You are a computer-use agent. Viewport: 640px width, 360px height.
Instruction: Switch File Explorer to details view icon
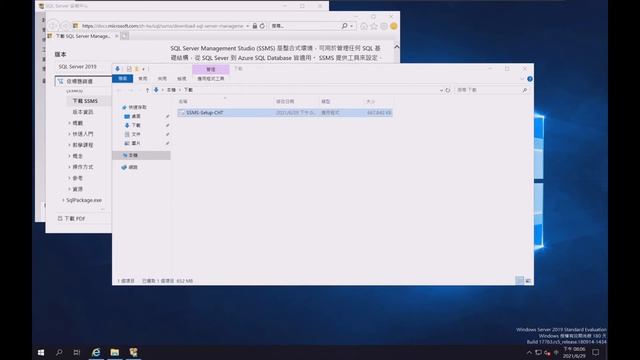pos(519,280)
